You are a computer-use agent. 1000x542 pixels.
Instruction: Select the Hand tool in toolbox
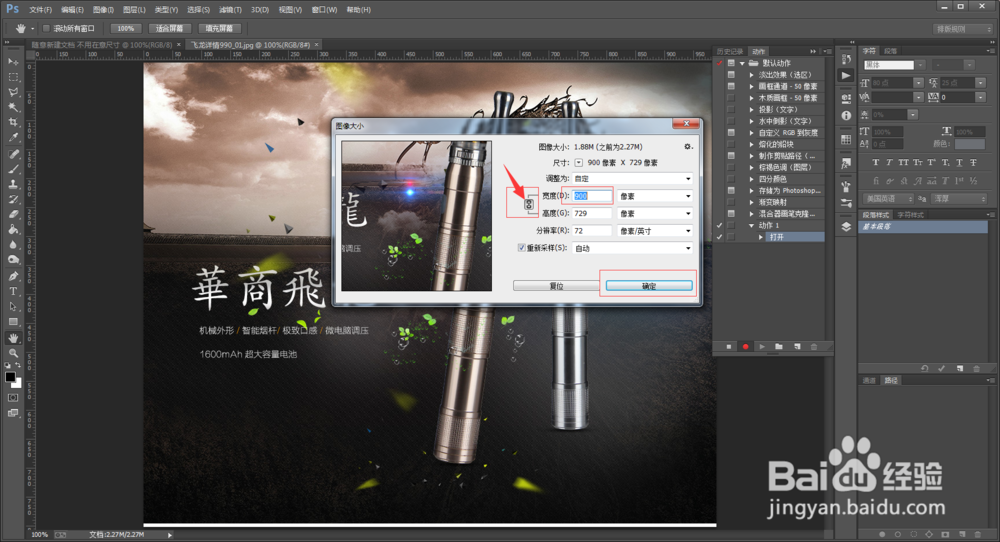pyautogui.click(x=13, y=337)
